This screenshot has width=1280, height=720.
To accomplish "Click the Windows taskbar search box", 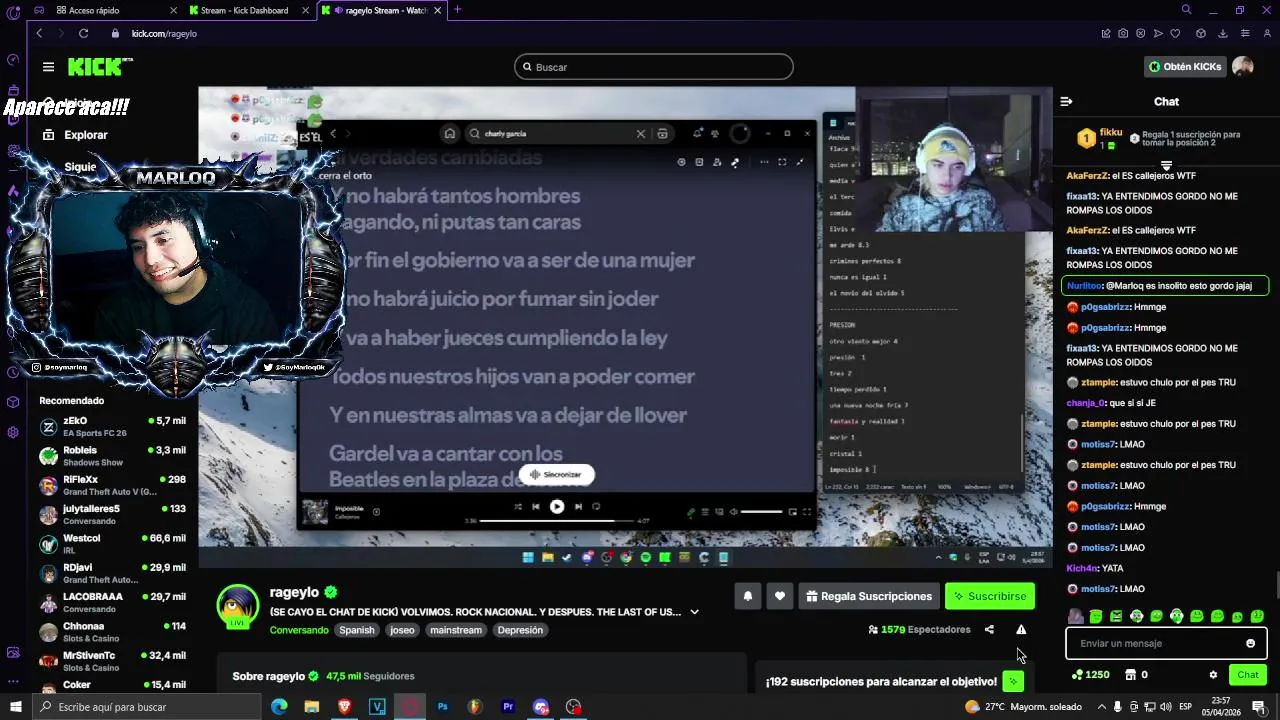I will click(145, 707).
